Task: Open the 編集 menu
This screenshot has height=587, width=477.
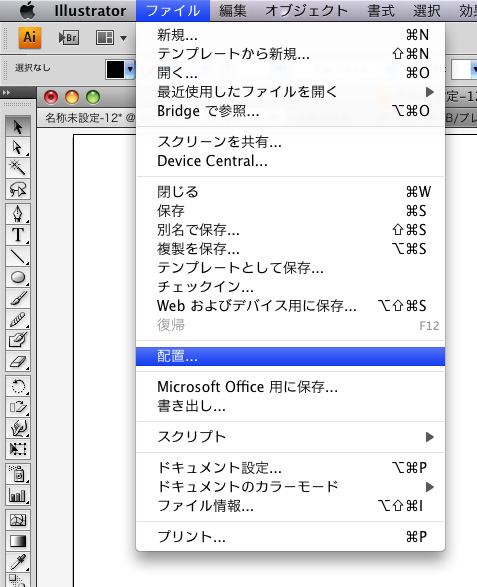Action: 233,10
